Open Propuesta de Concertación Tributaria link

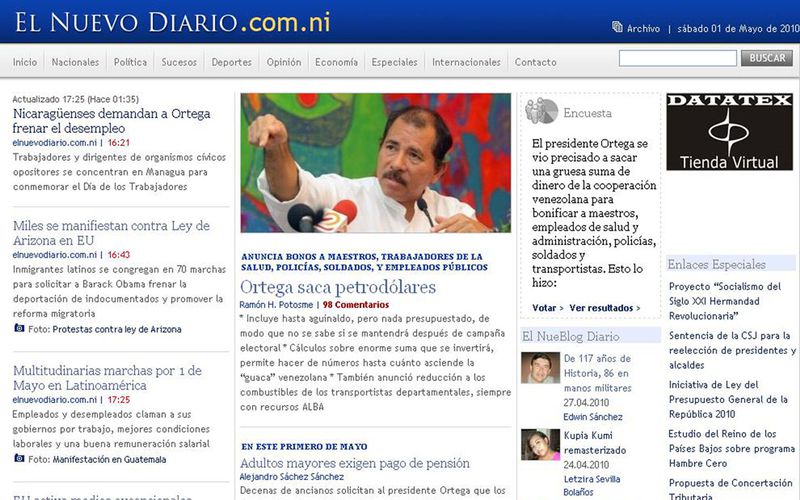click(x=731, y=489)
